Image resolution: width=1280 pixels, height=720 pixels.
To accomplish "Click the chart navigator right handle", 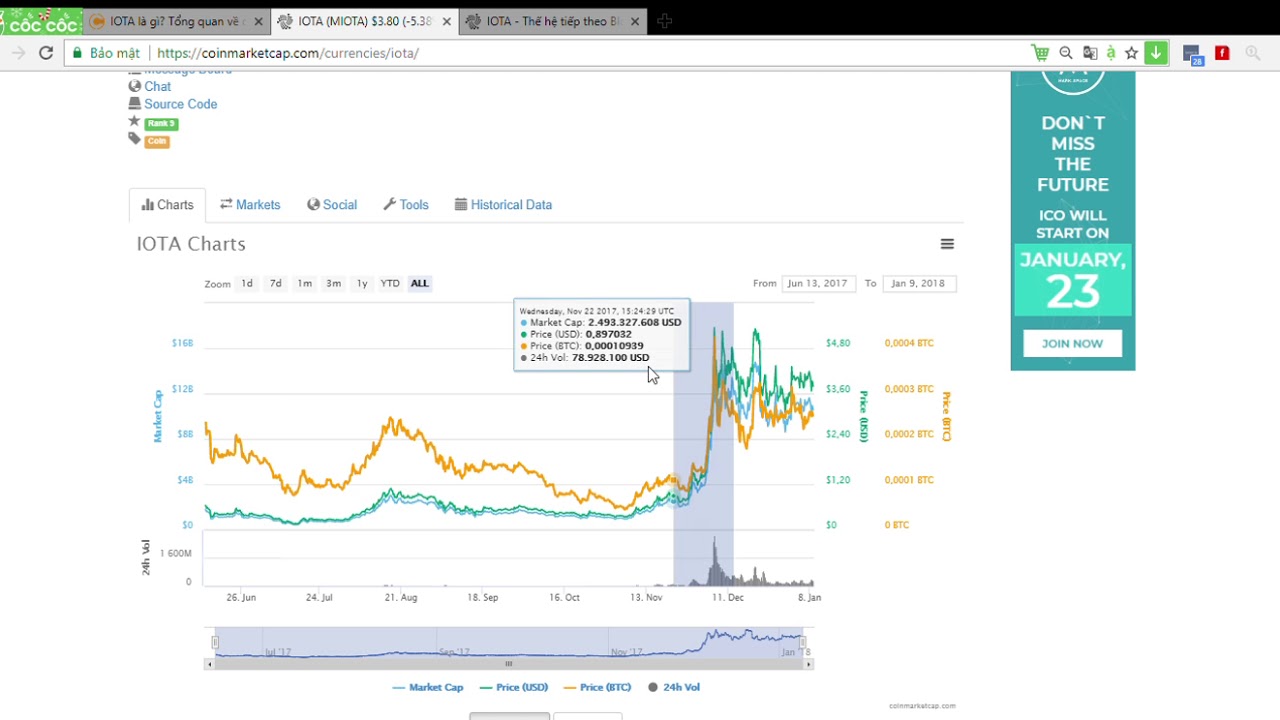I will click(x=803, y=642).
